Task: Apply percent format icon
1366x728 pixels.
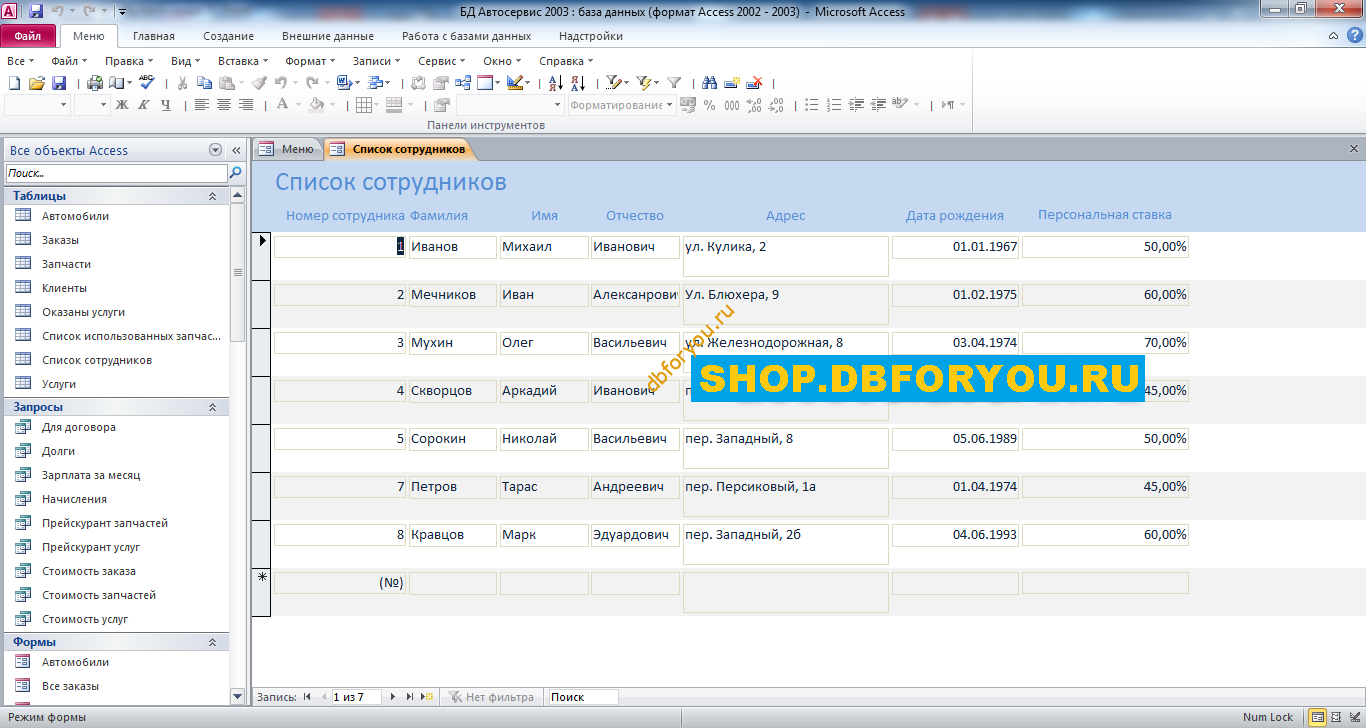Action: click(709, 105)
